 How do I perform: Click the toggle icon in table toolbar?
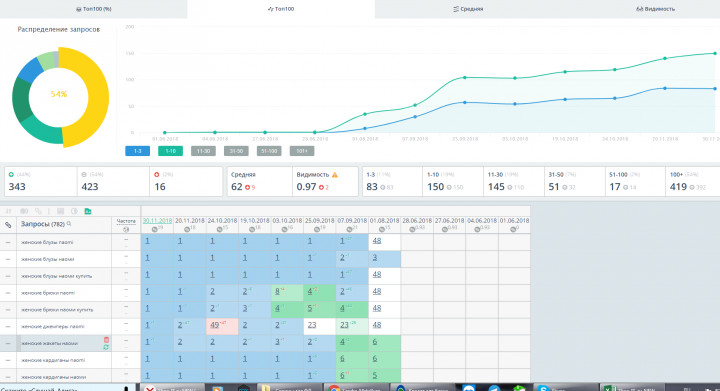[x=24, y=211]
